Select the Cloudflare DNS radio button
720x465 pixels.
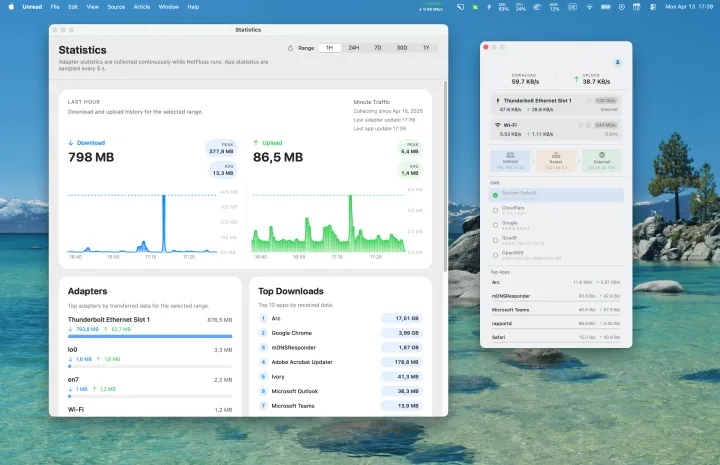click(x=495, y=210)
